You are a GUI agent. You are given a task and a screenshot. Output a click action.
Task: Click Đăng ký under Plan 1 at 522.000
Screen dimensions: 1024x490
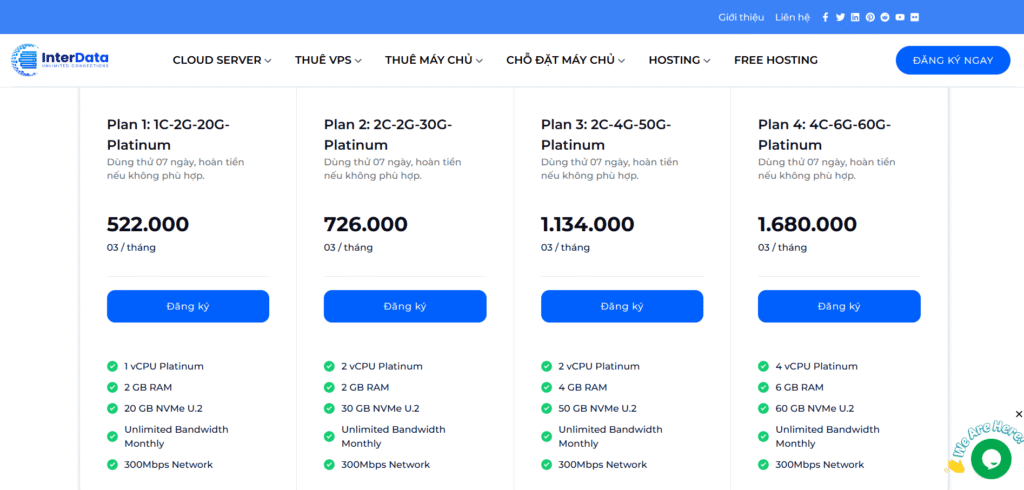188,306
